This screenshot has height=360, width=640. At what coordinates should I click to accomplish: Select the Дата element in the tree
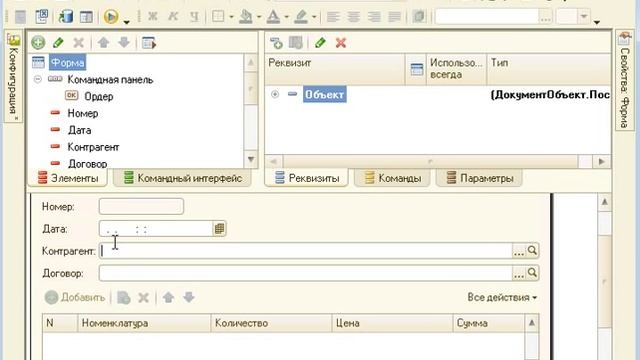(79, 130)
